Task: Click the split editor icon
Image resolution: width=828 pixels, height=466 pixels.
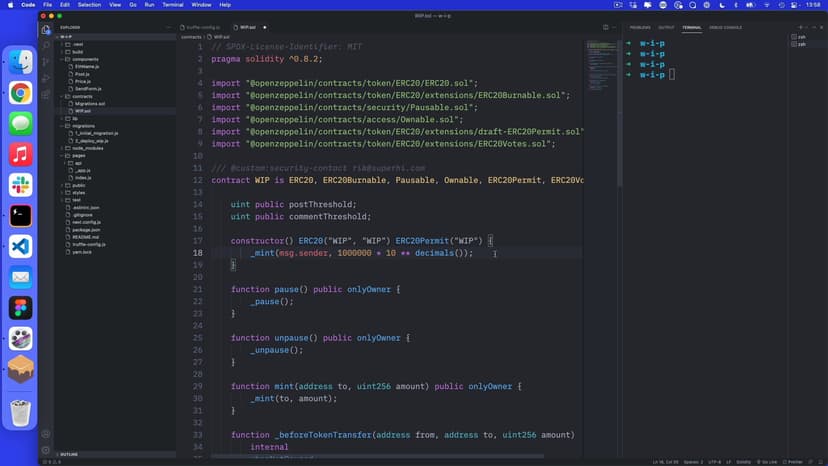Action: click(606, 27)
